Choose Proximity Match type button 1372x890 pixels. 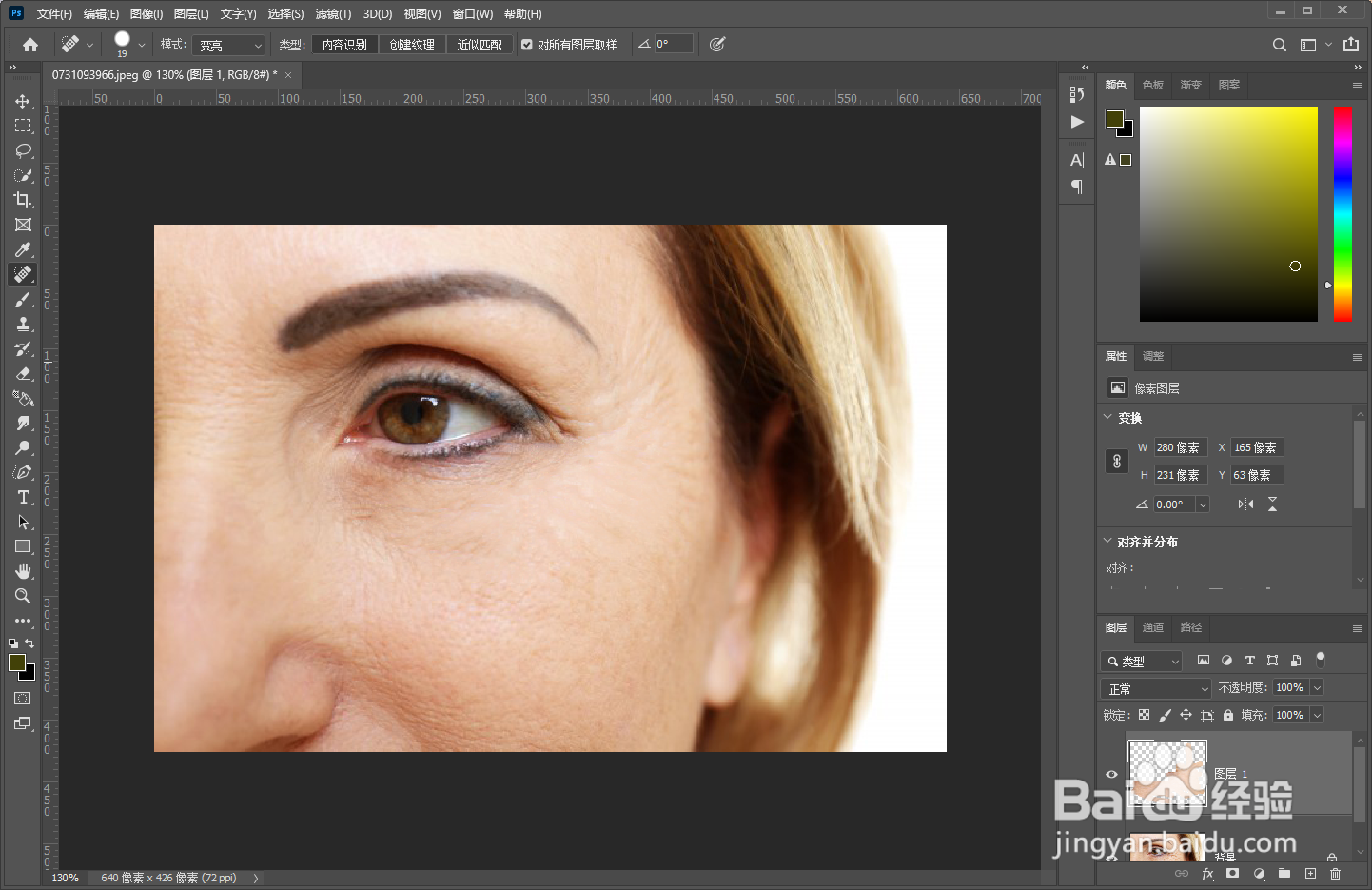[x=480, y=45]
